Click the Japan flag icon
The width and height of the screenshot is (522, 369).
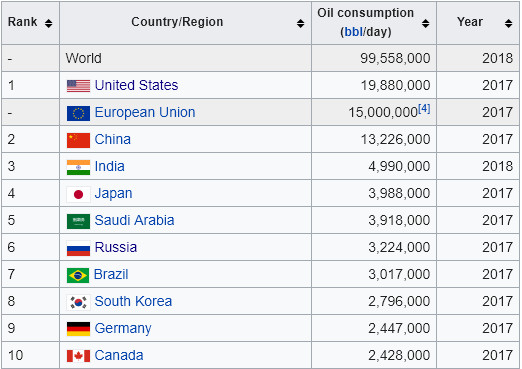pyautogui.click(x=78, y=194)
